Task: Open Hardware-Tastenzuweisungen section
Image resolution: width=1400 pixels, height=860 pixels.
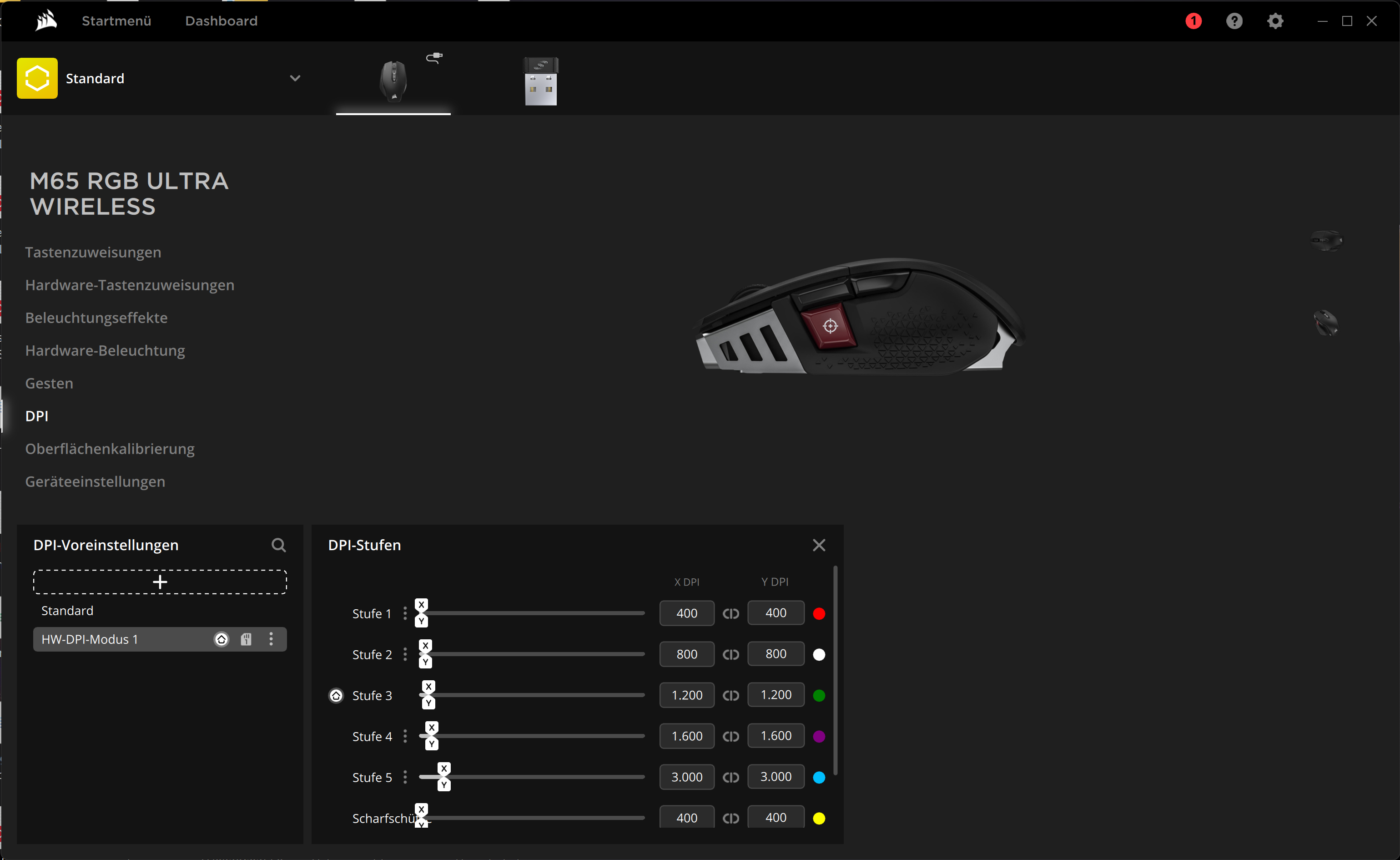Action: click(x=130, y=285)
